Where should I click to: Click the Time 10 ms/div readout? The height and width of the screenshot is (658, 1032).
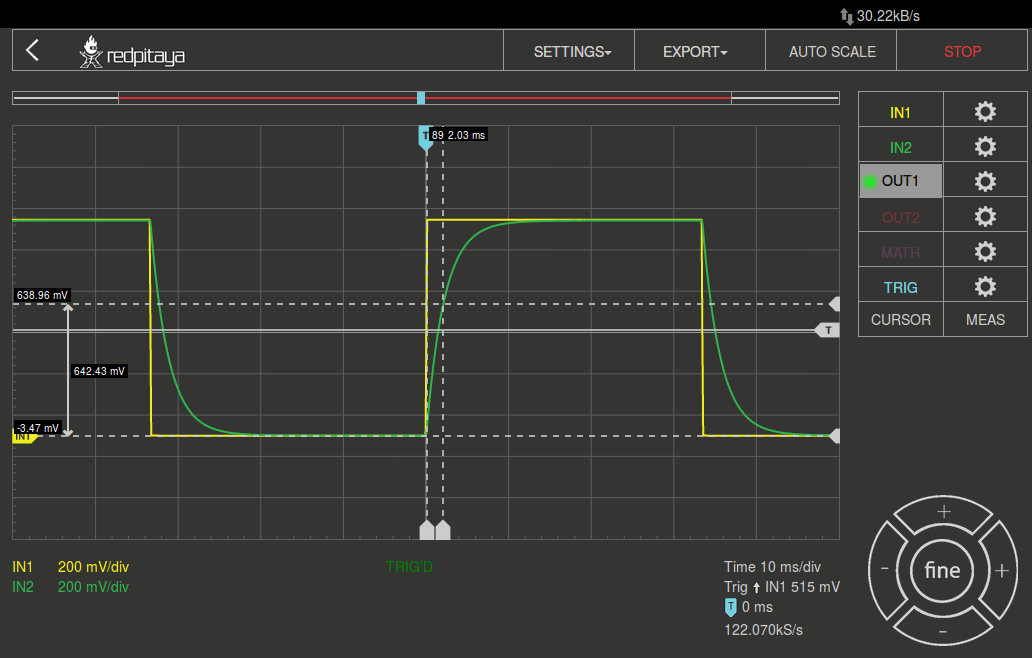coord(772,567)
